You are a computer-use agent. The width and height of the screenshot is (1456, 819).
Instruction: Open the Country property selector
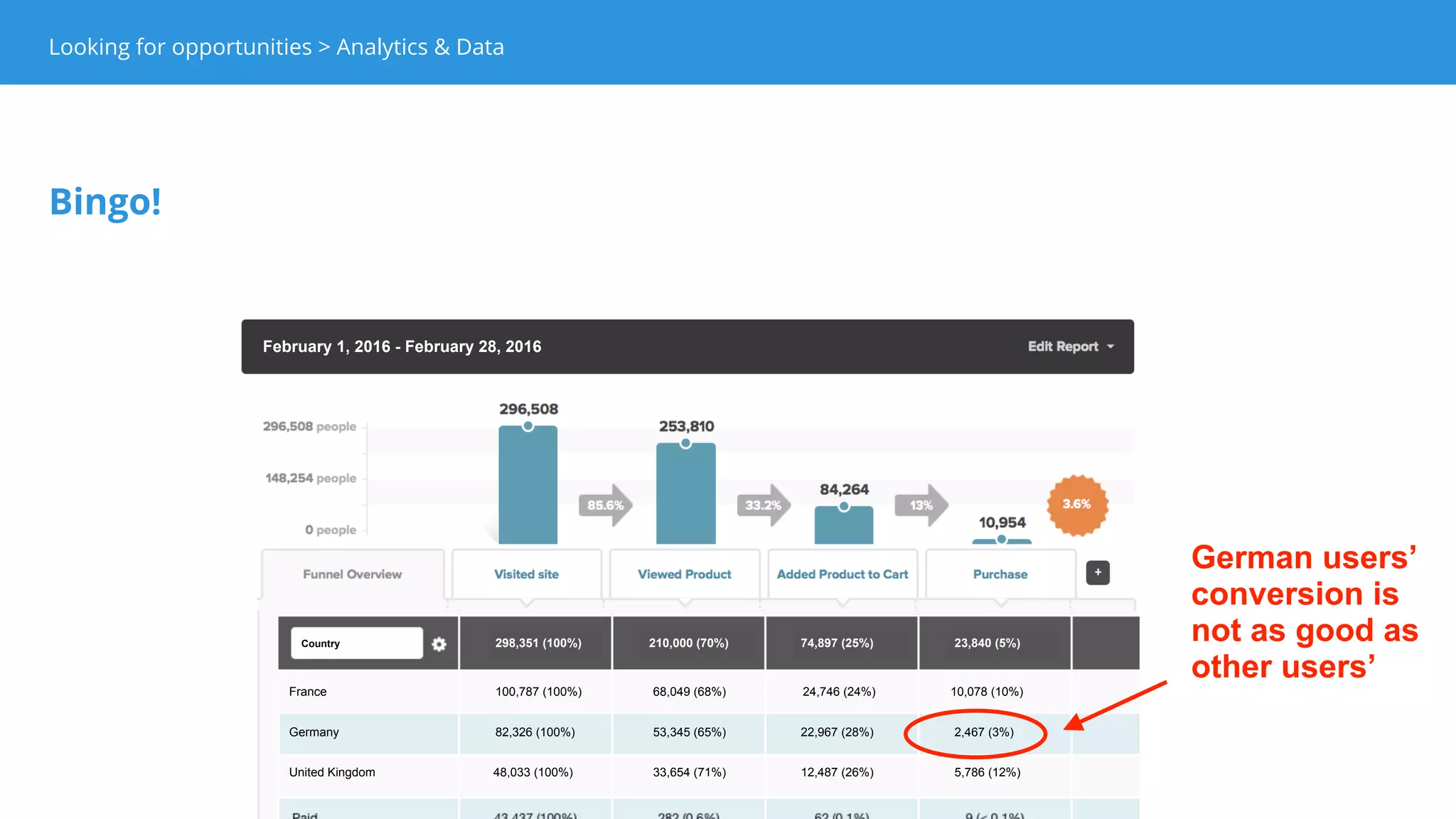tap(357, 643)
